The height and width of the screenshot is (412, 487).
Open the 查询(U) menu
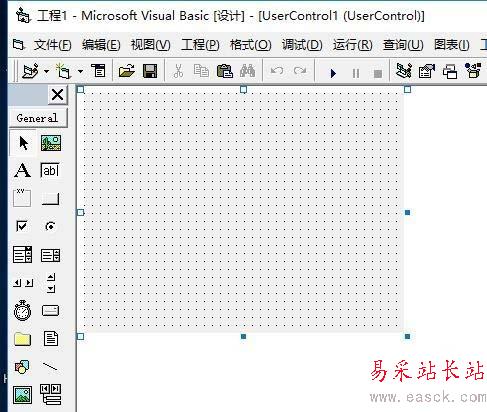coord(403,45)
